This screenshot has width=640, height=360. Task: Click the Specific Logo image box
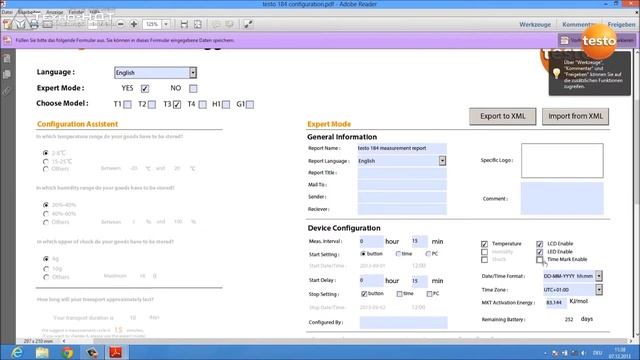click(x=562, y=160)
